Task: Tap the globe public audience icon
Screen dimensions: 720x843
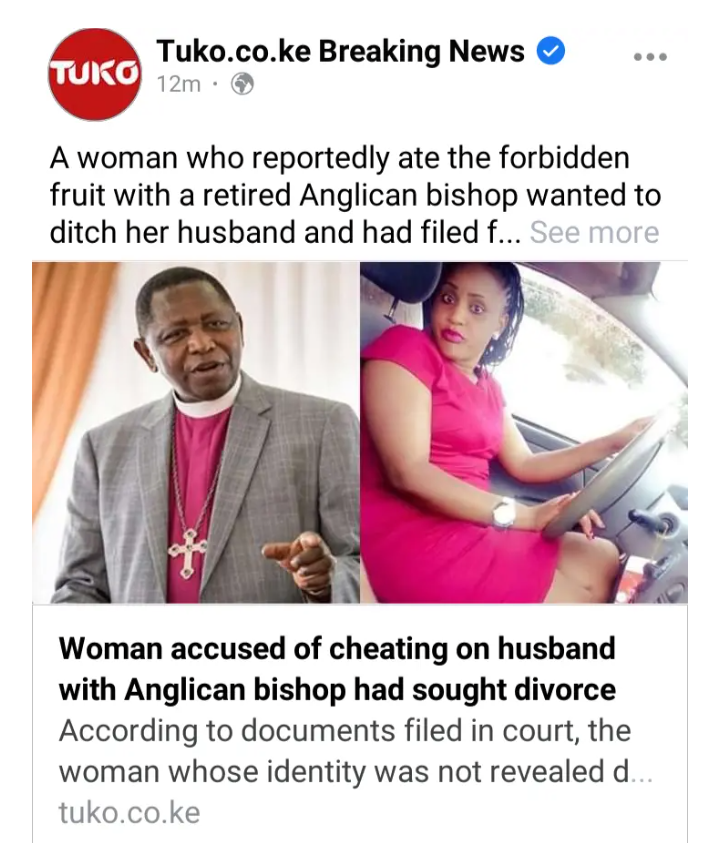Action: [242, 84]
